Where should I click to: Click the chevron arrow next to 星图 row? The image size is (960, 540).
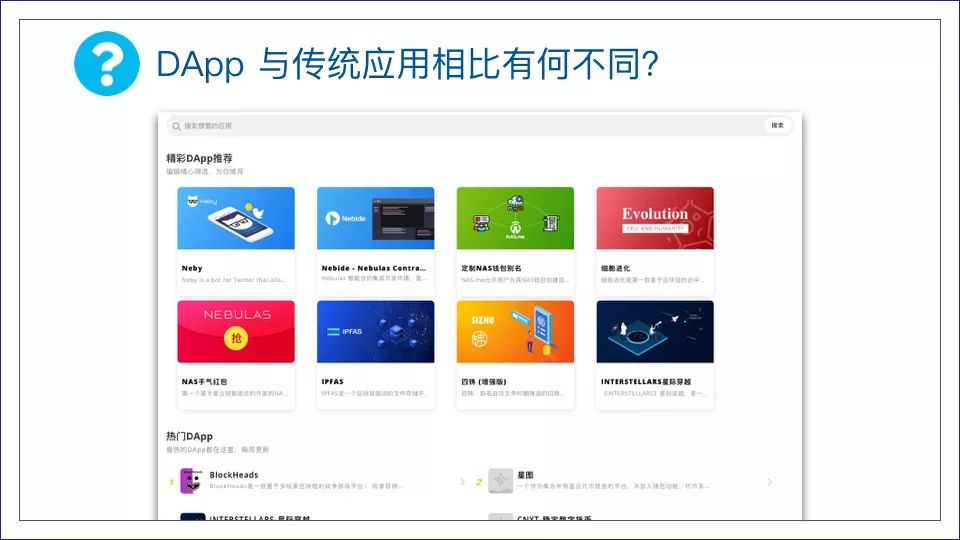770,482
